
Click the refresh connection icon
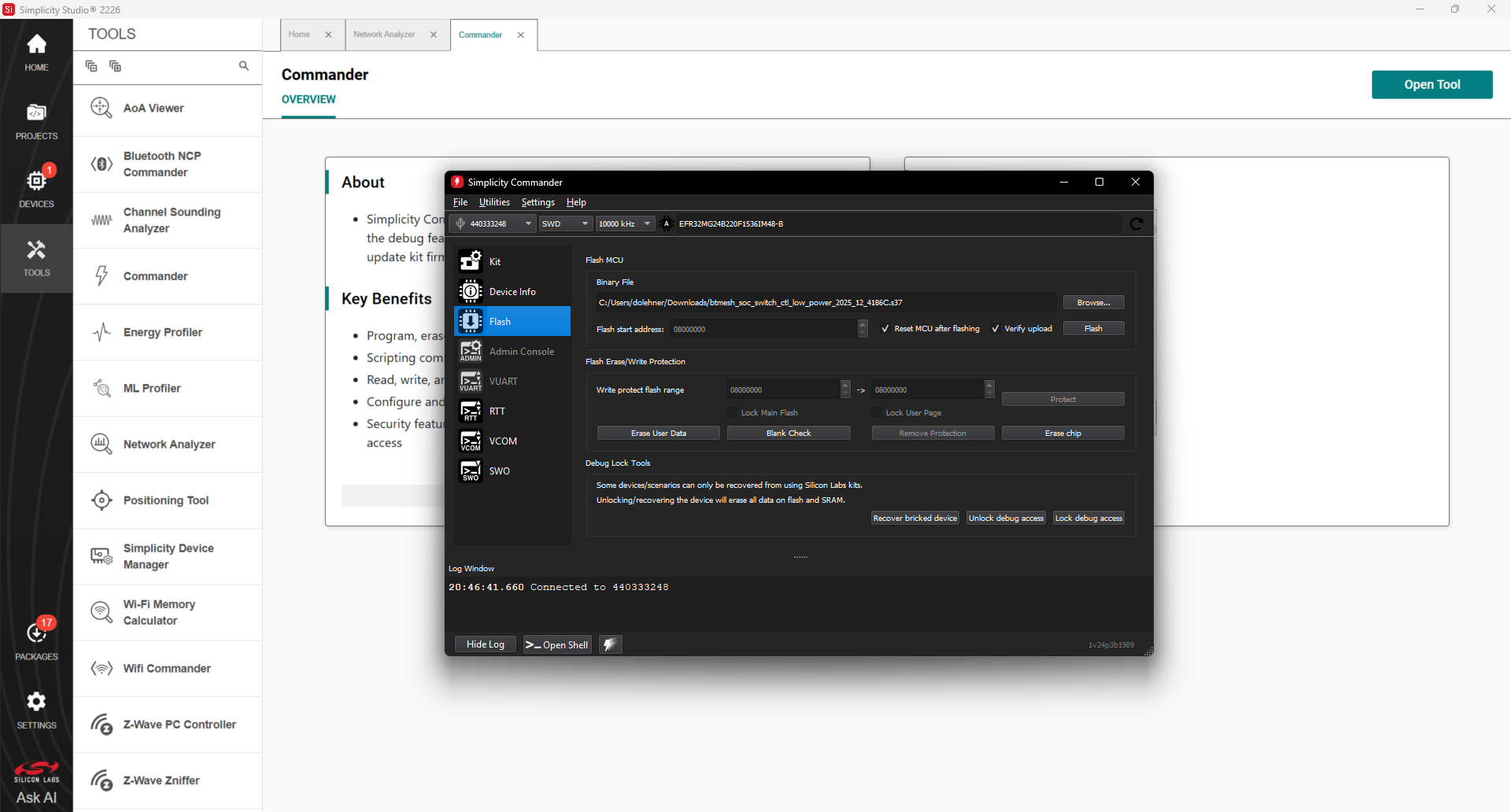coord(1136,223)
